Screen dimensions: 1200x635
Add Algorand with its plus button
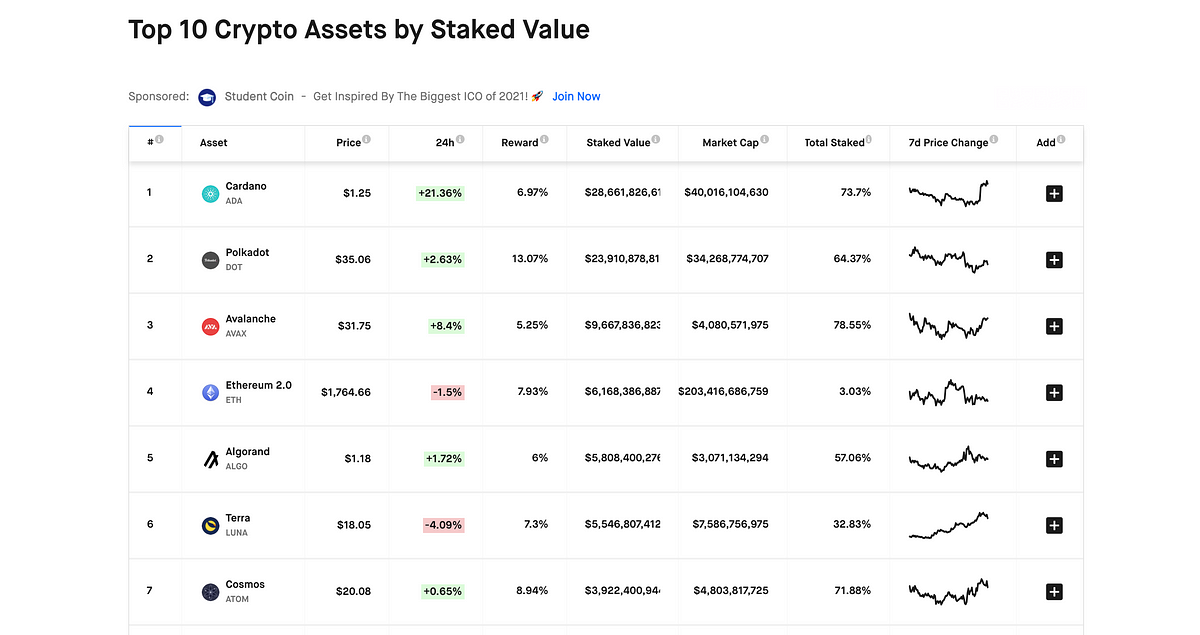tap(1053, 459)
